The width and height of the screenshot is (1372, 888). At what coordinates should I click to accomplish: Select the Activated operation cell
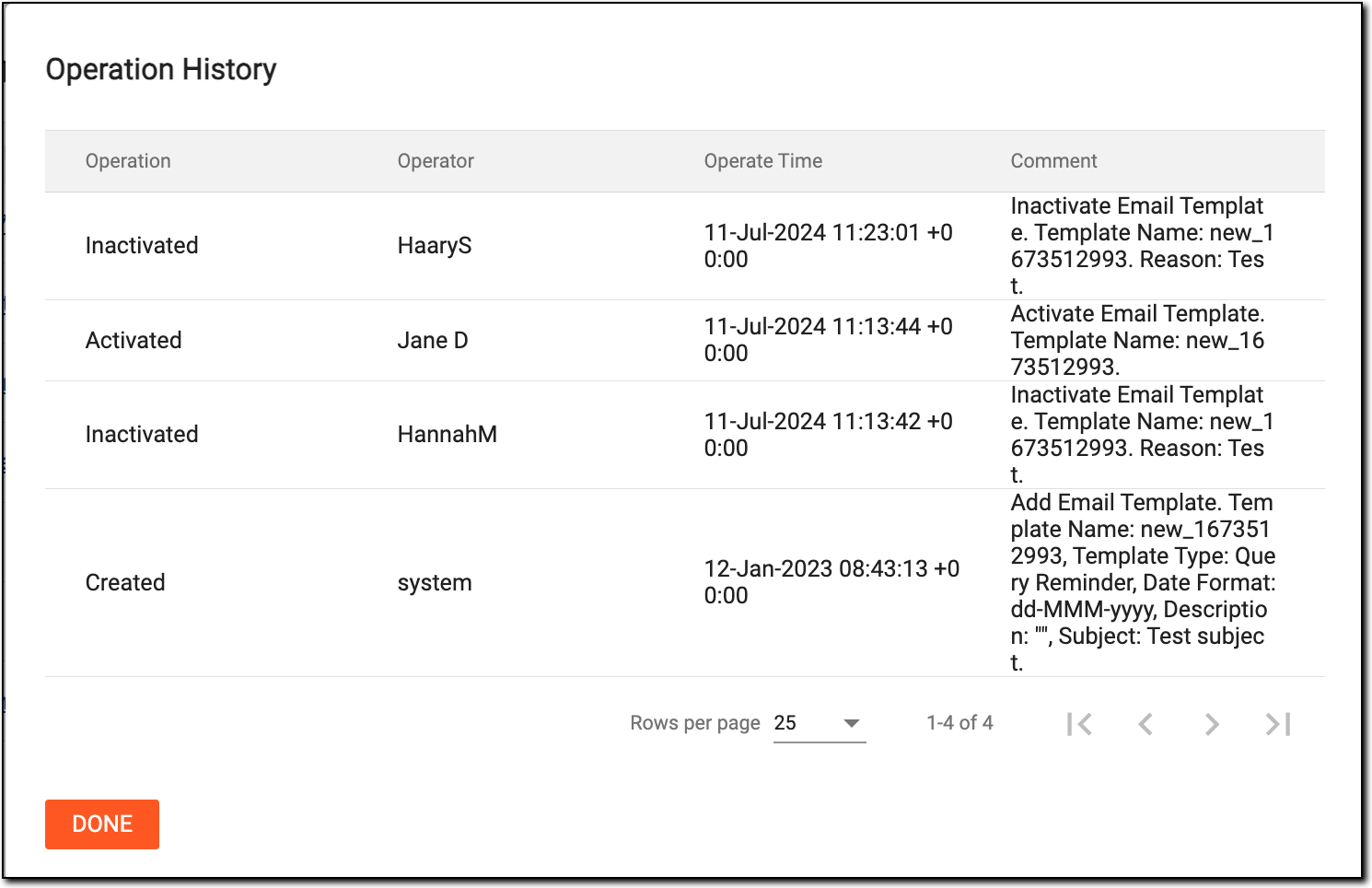pos(134,341)
